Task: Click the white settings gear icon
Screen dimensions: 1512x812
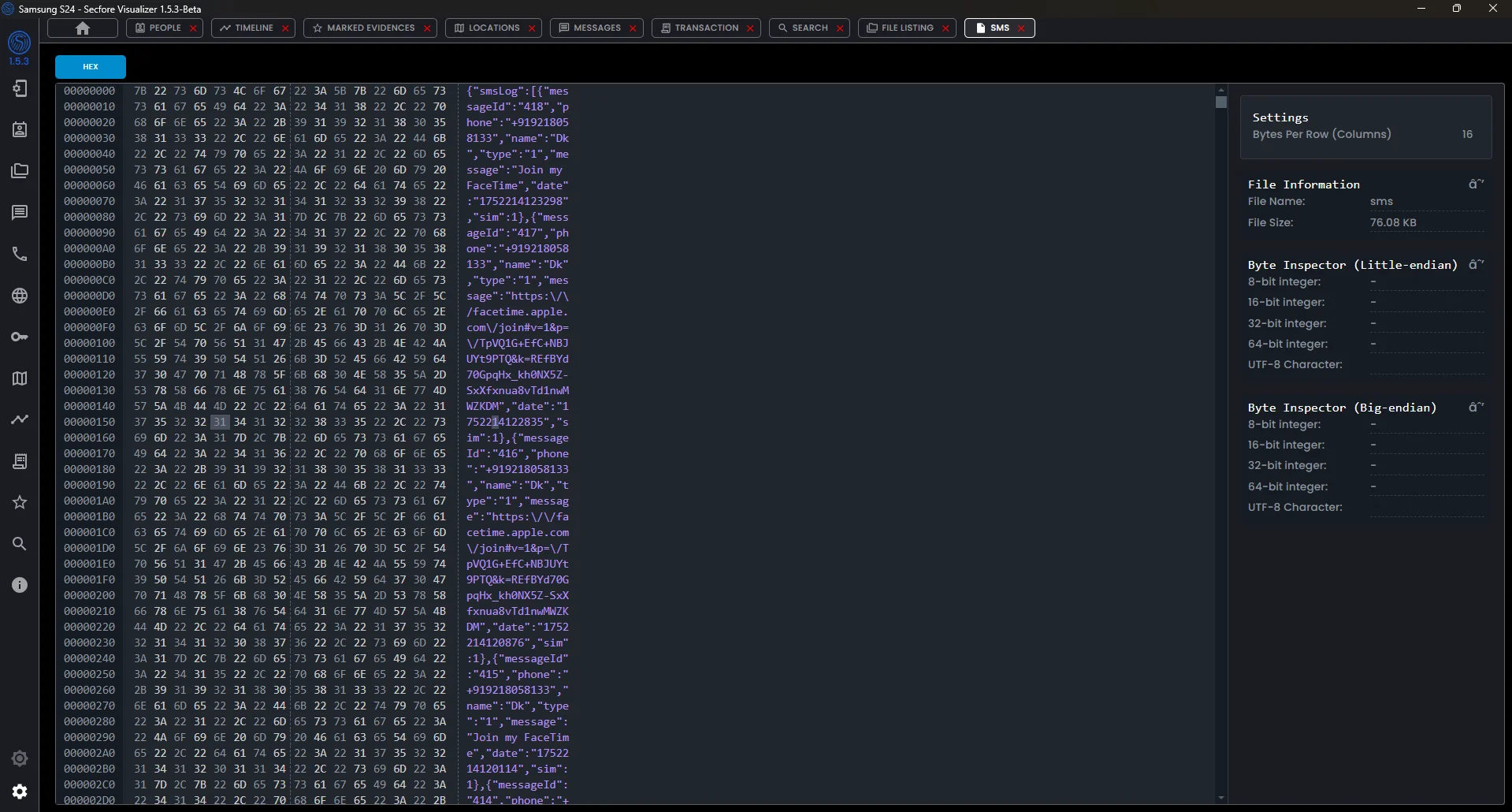Action: (x=20, y=792)
